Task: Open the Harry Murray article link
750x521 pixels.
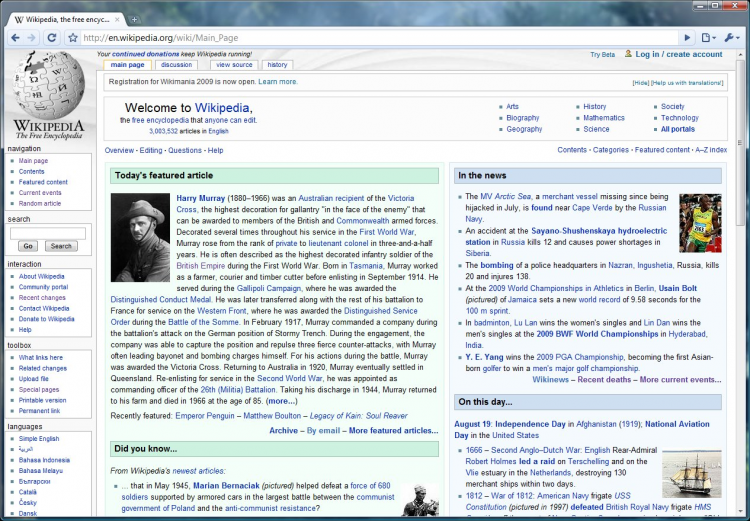Action: pos(200,198)
